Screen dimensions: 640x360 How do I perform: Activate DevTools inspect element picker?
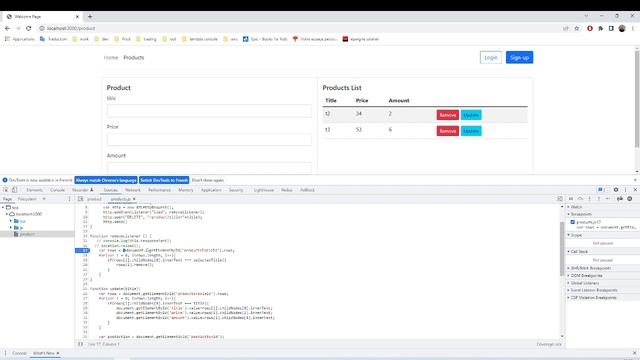[x=5, y=190]
